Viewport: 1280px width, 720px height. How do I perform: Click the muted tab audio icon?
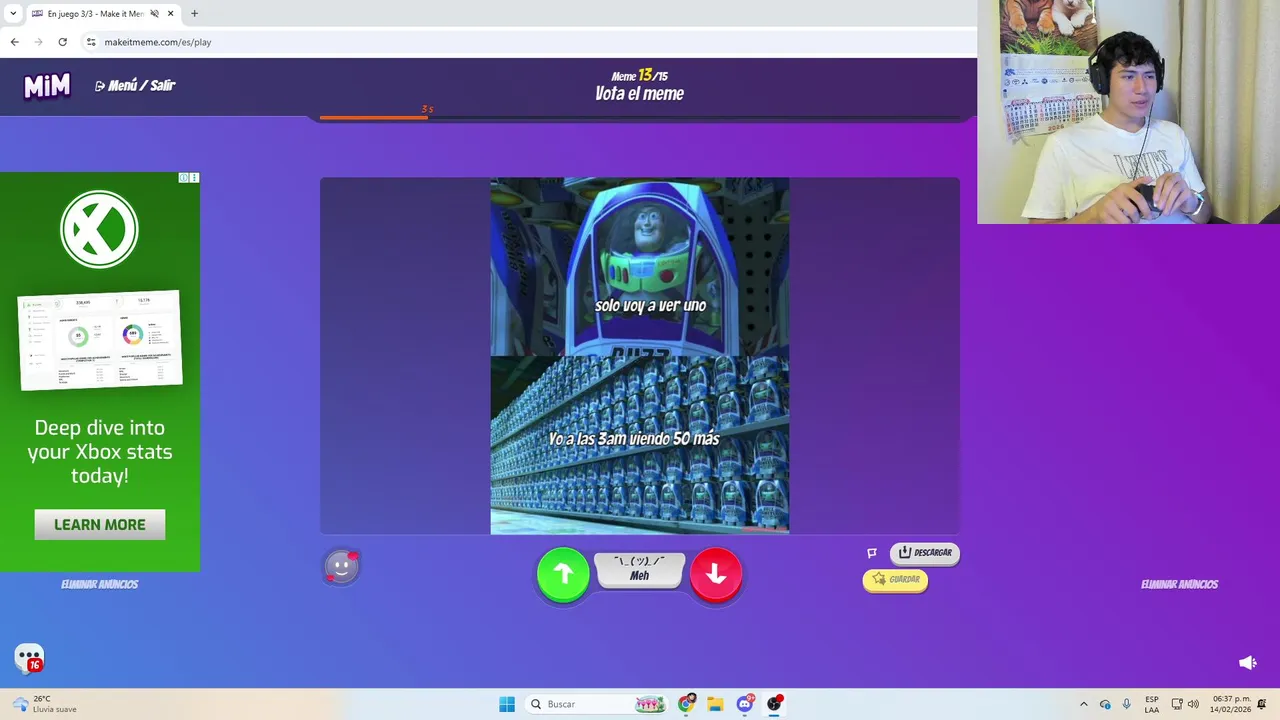click(154, 14)
